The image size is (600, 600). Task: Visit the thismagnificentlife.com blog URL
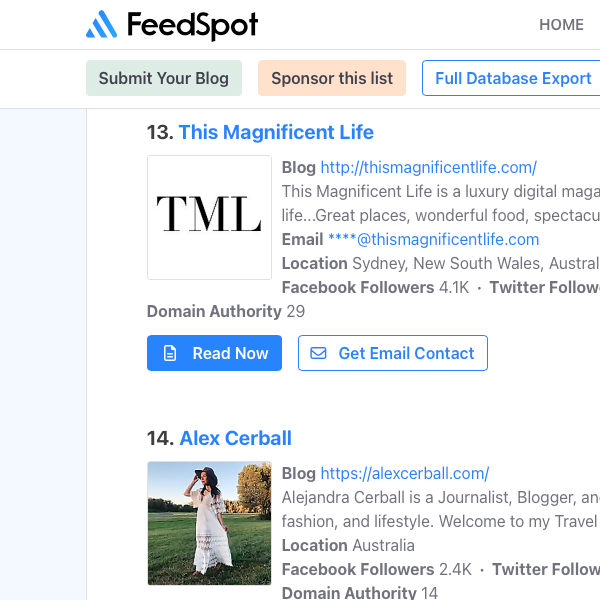(428, 168)
